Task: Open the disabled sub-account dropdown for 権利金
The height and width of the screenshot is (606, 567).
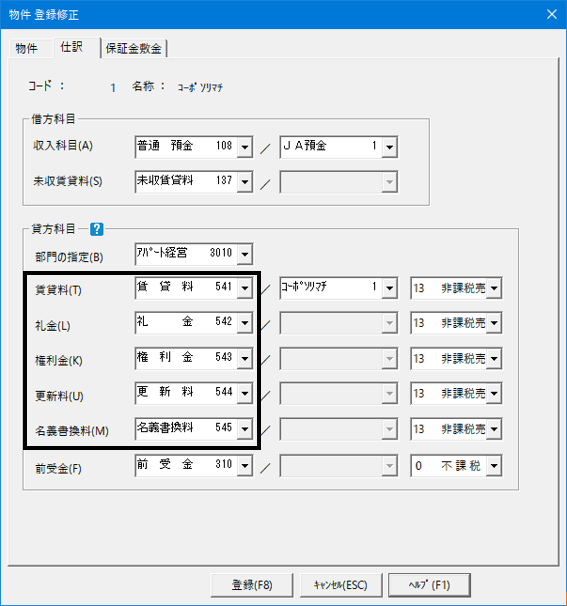Action: [x=390, y=359]
